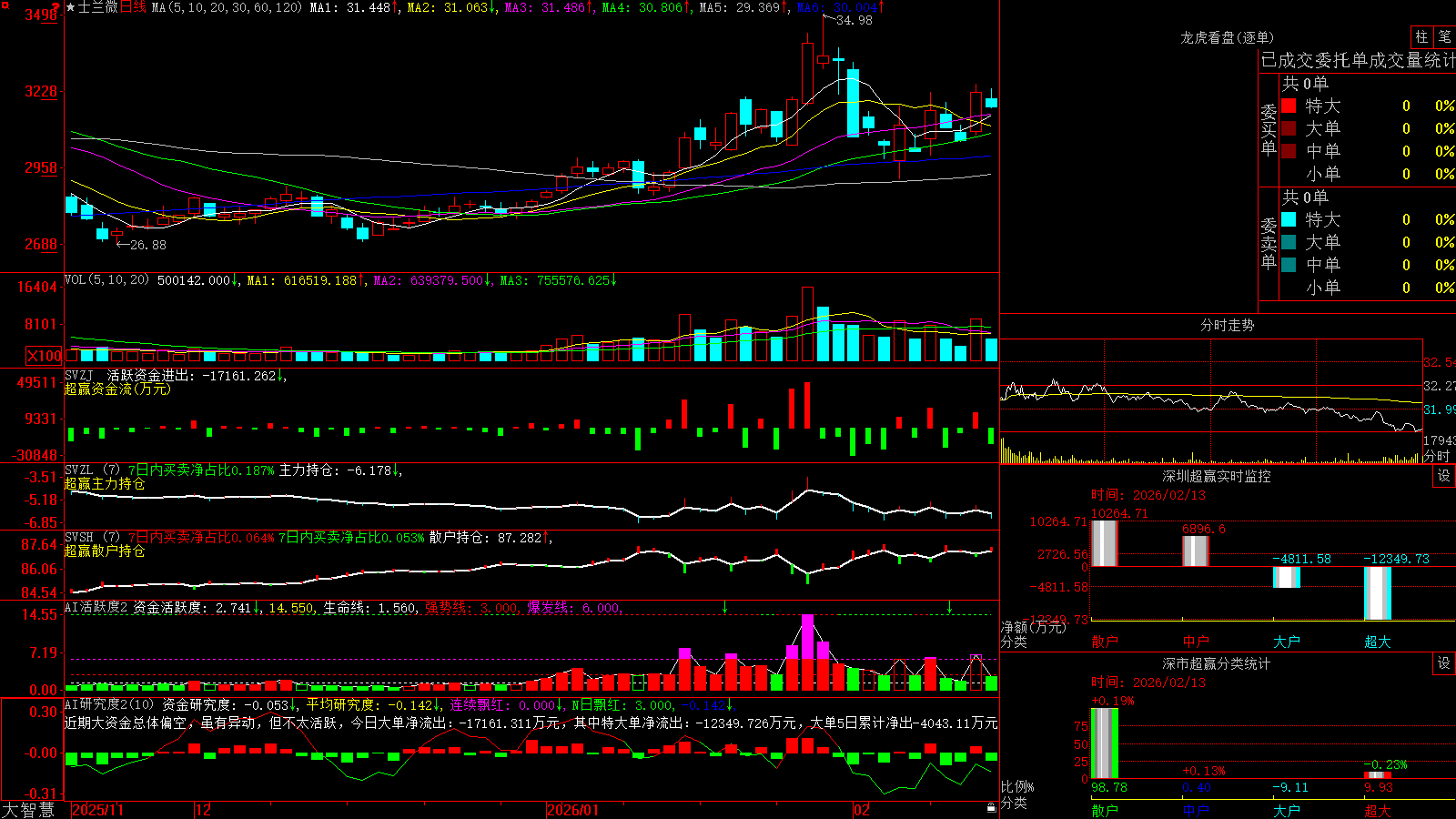Click the SVZJ 活跃资金进出 indicator label

(x=174, y=376)
